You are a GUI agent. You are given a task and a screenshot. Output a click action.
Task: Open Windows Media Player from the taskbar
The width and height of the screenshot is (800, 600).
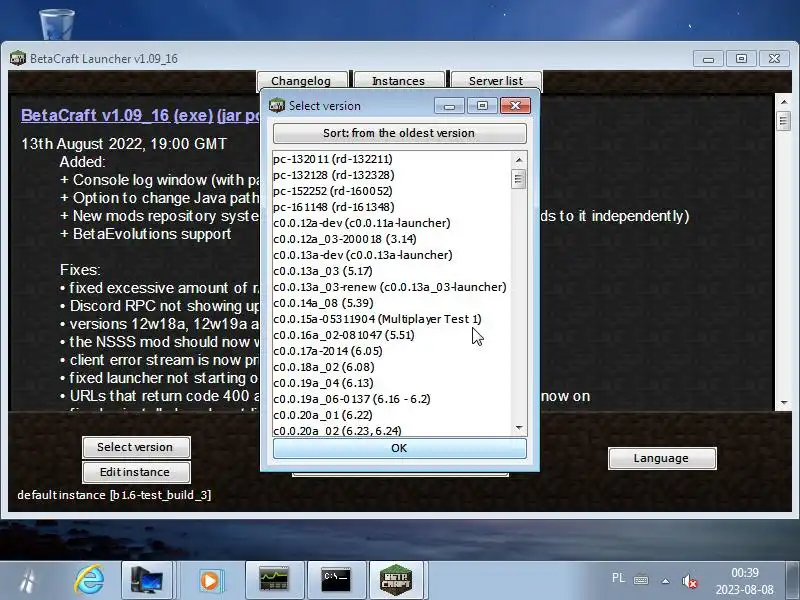[x=210, y=581]
